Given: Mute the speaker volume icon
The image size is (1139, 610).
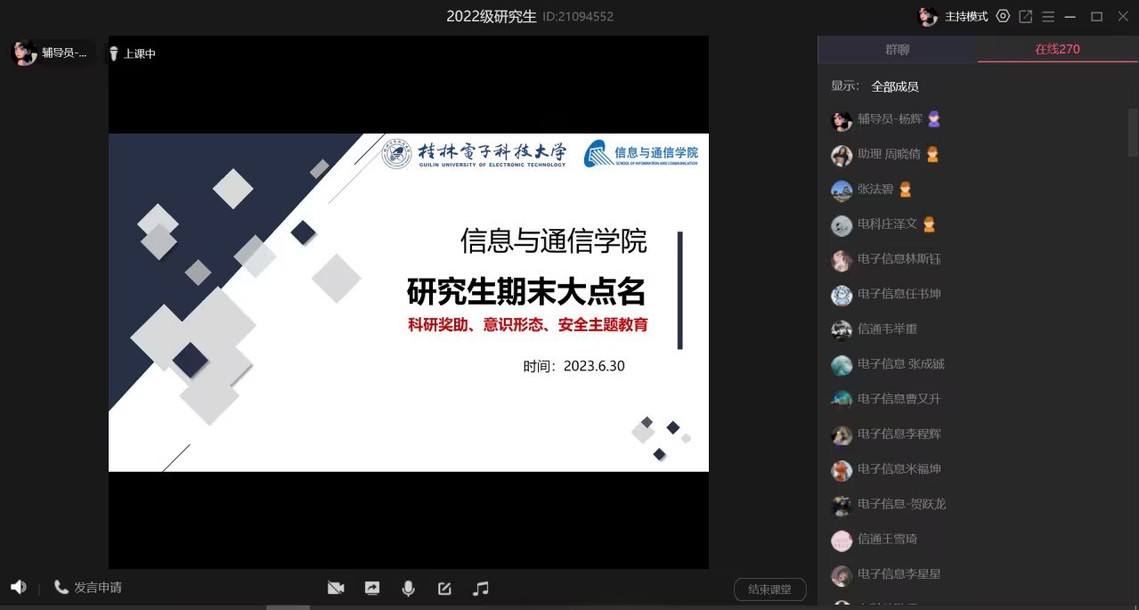Looking at the screenshot, I should [18, 587].
